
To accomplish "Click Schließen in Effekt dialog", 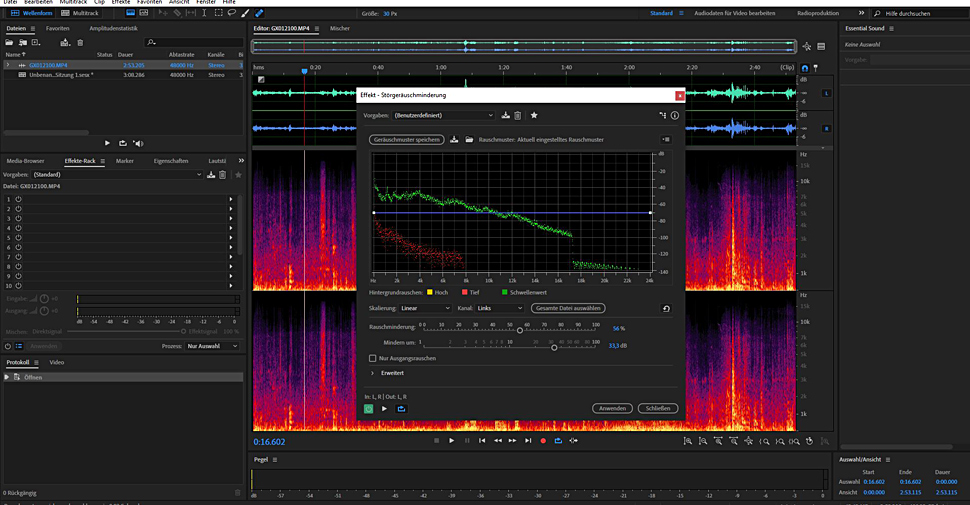I will [658, 408].
